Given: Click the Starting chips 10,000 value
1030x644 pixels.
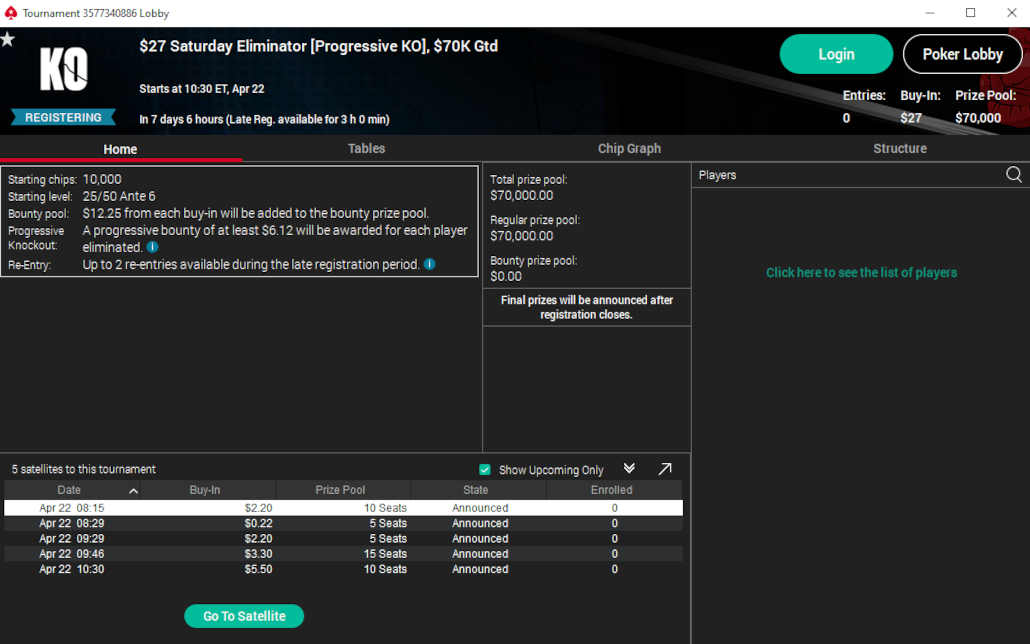Looking at the screenshot, I should tap(102, 179).
